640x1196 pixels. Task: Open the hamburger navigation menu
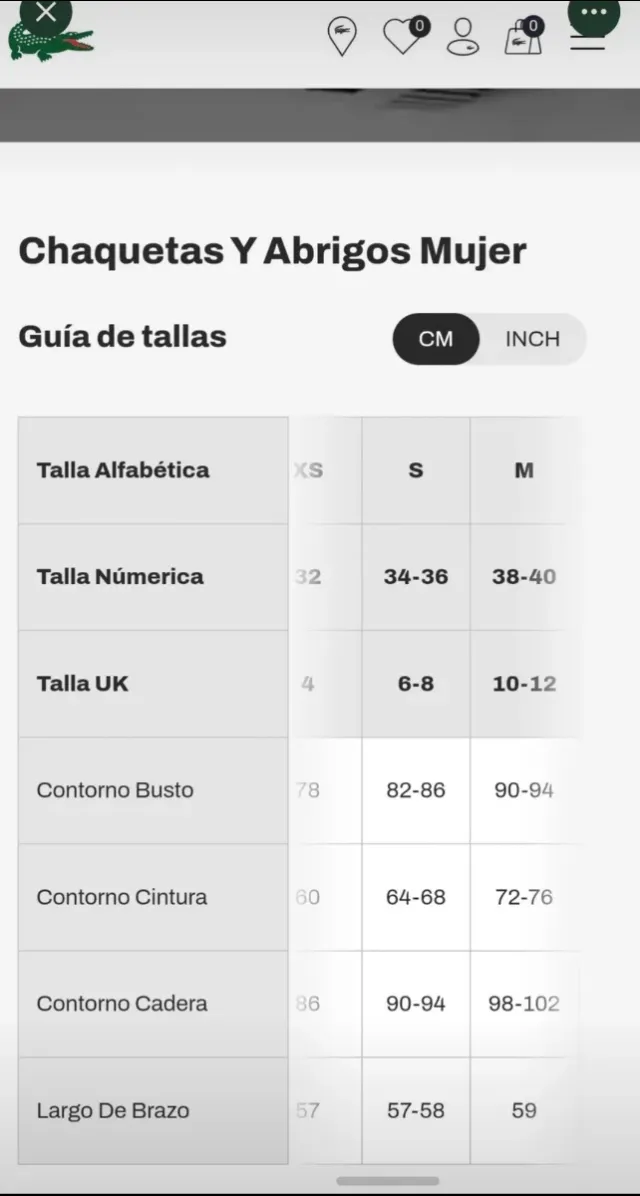tap(588, 42)
